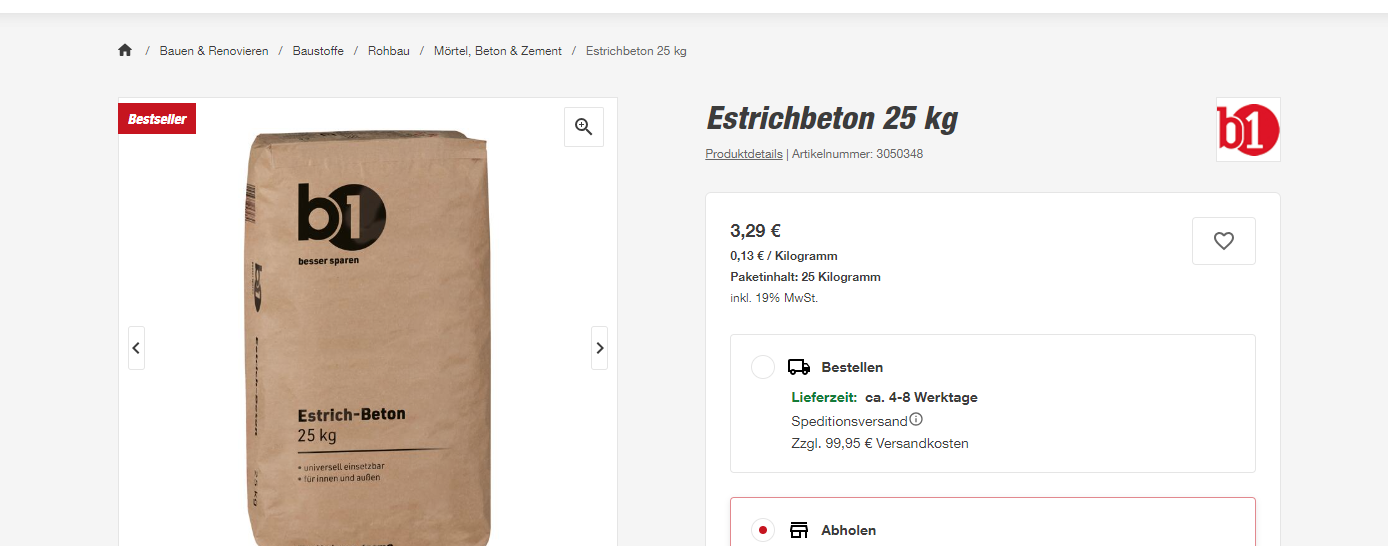Viewport: 1388px width, 546px height.
Task: Navigate to Rohbau breadcrumb
Action: [x=389, y=51]
